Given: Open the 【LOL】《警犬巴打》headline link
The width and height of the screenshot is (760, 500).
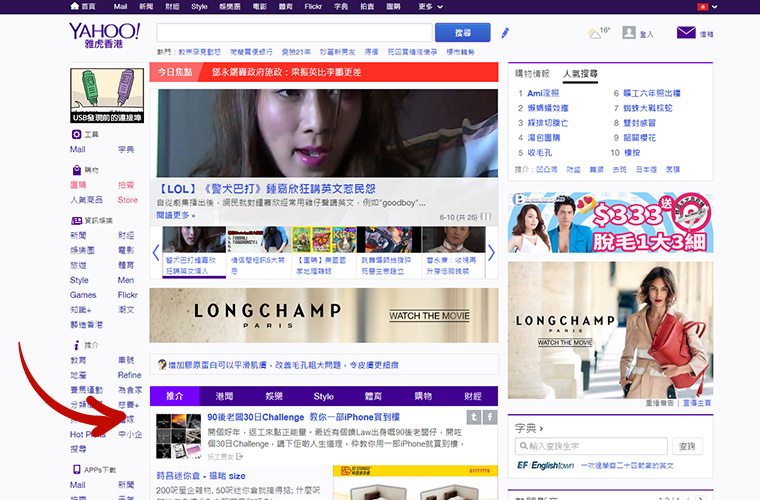Looking at the screenshot, I should (266, 189).
